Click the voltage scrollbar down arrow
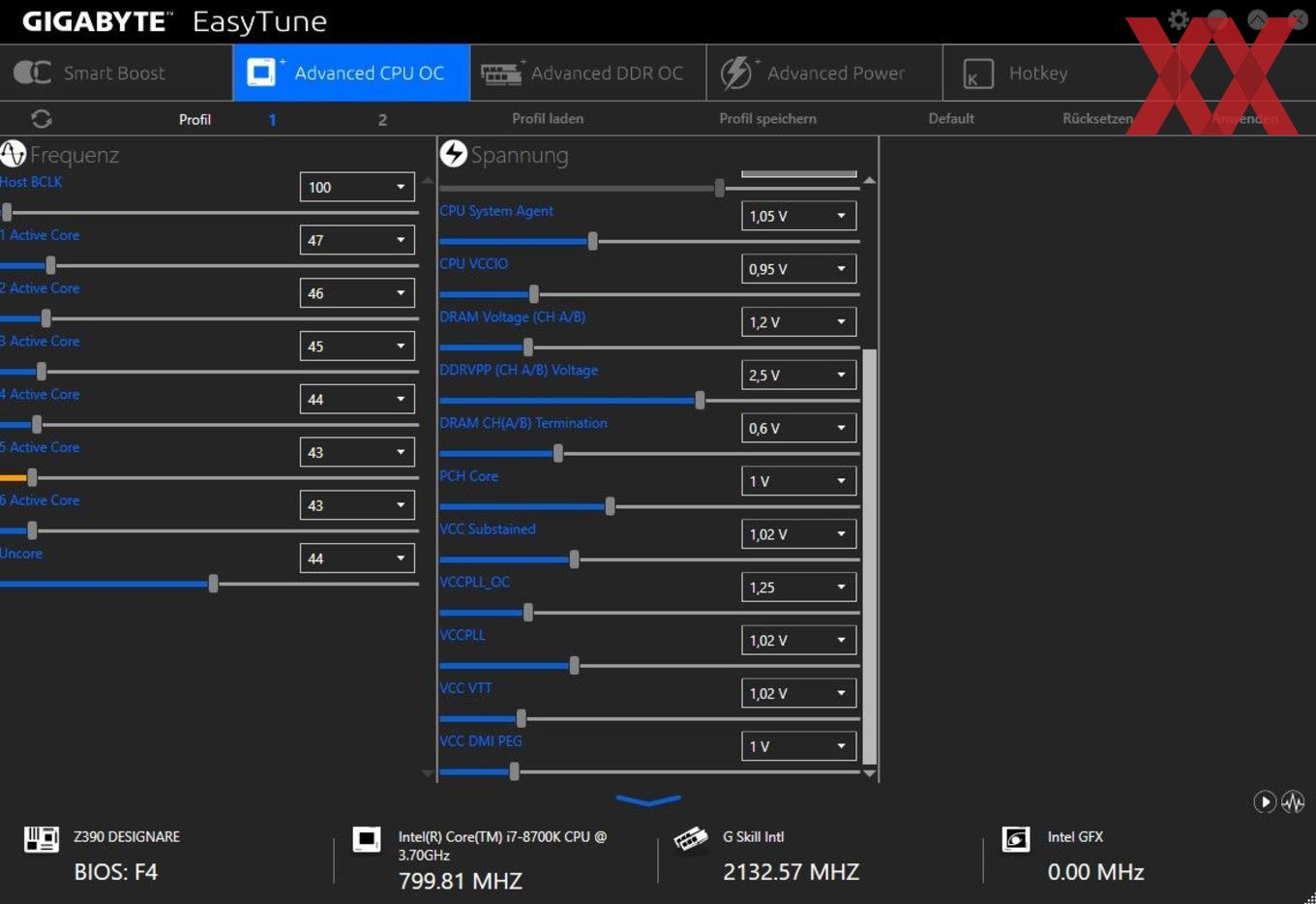The width and height of the screenshot is (1316, 904). coord(869,773)
